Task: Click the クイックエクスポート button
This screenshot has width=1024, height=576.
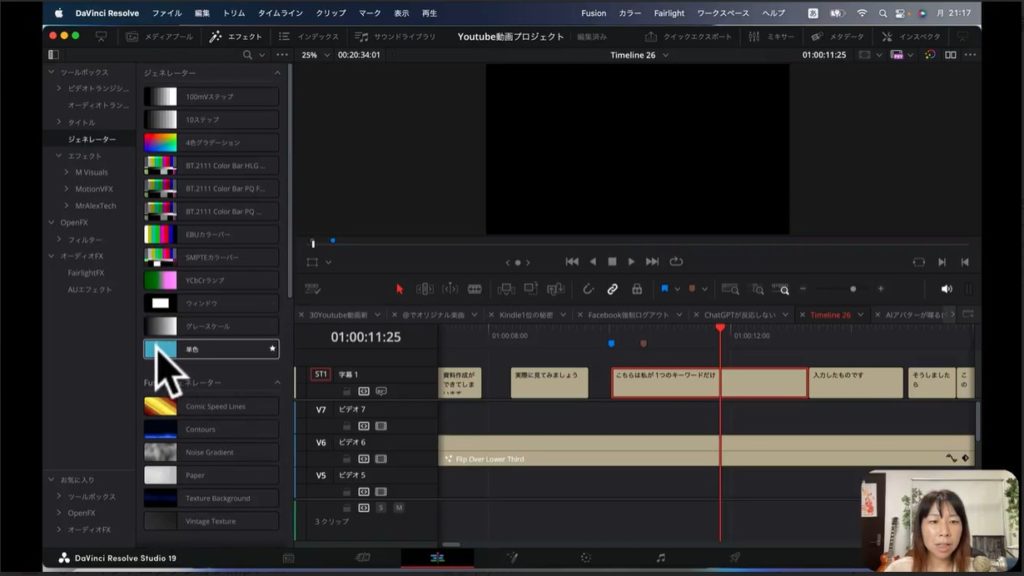Action: coord(689,36)
